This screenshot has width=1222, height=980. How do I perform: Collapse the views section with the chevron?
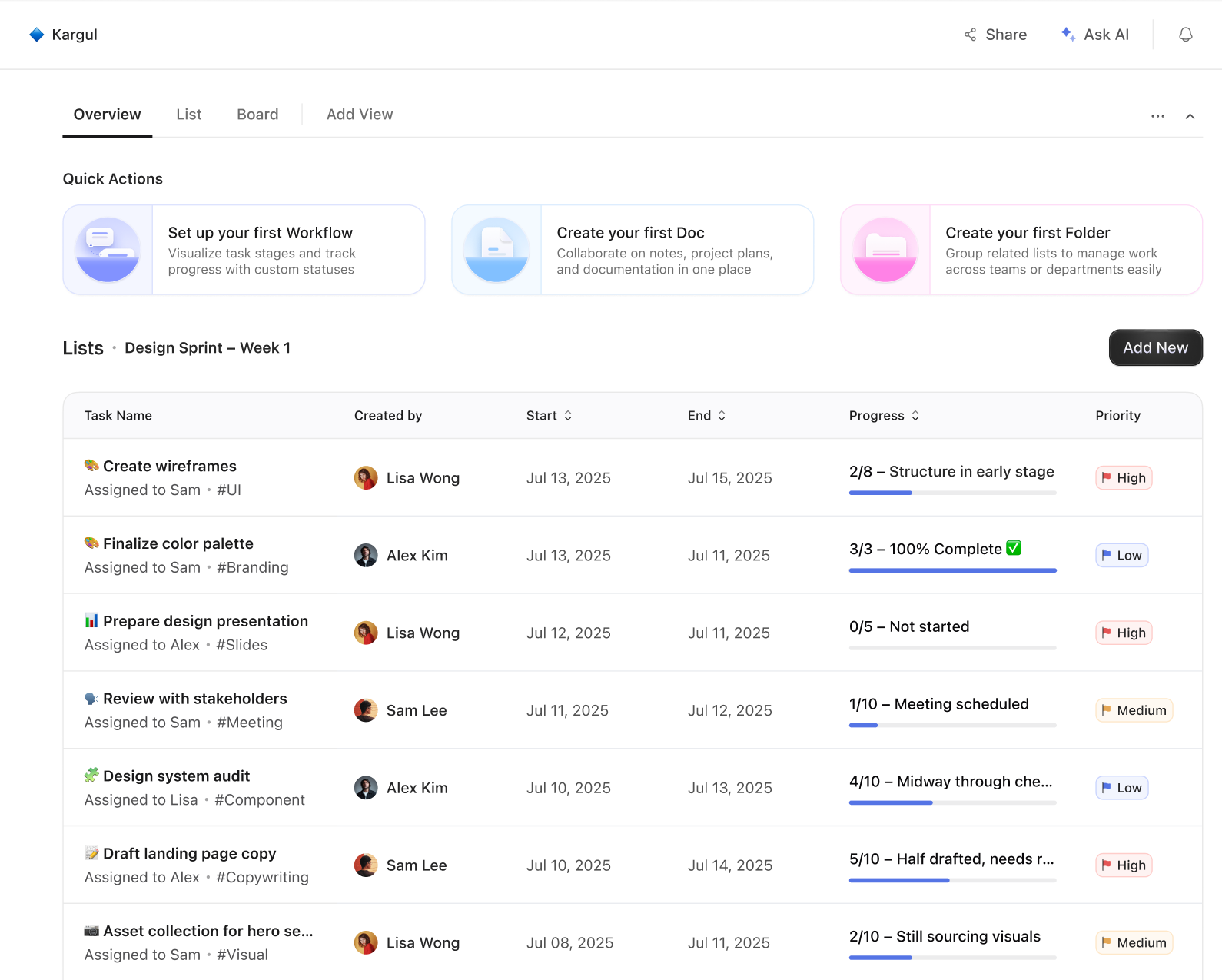[x=1190, y=116]
